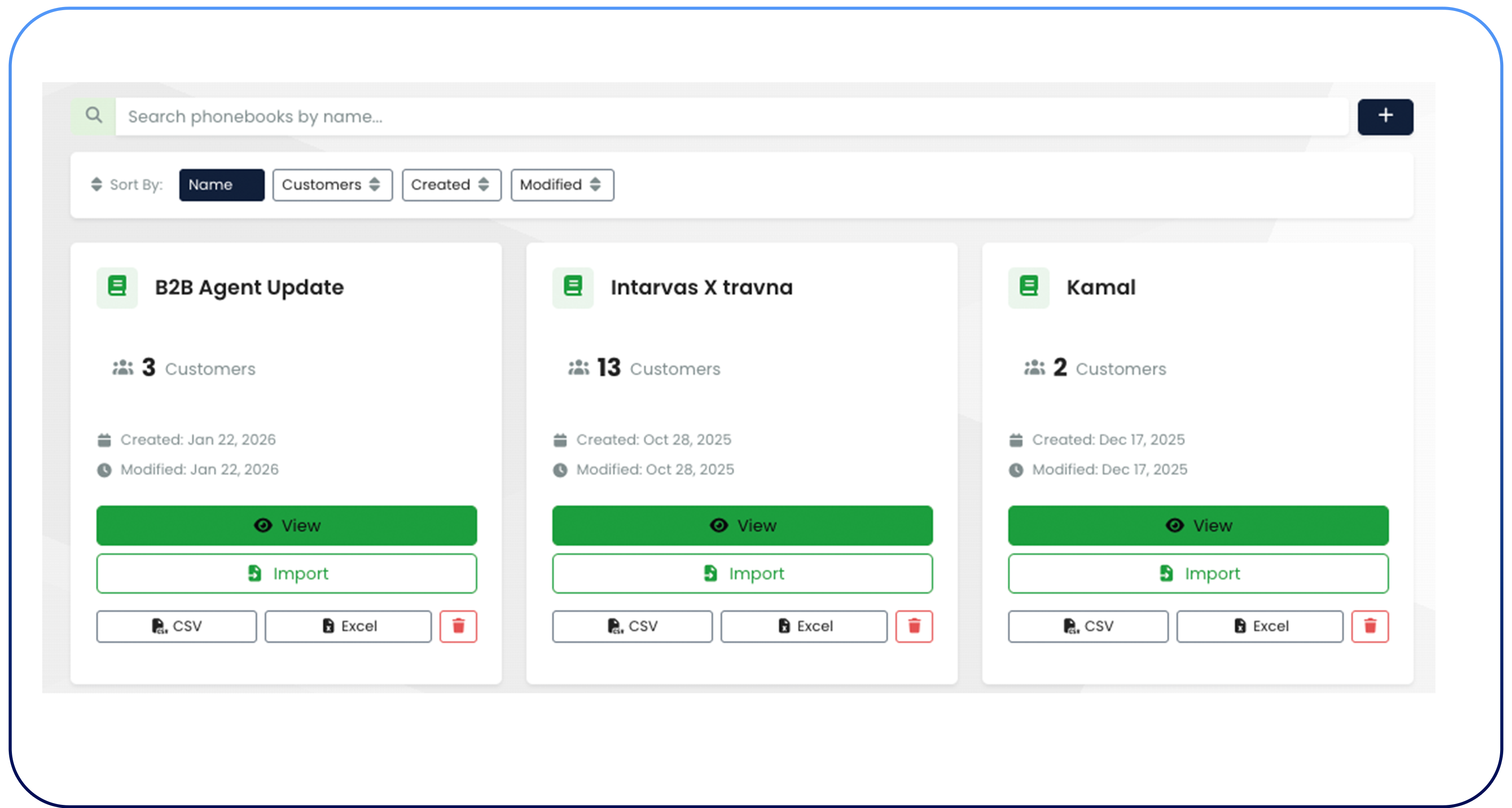Click the trash icon on Kamal card
The height and width of the screenshot is (808, 1512).
pyautogui.click(x=1370, y=626)
